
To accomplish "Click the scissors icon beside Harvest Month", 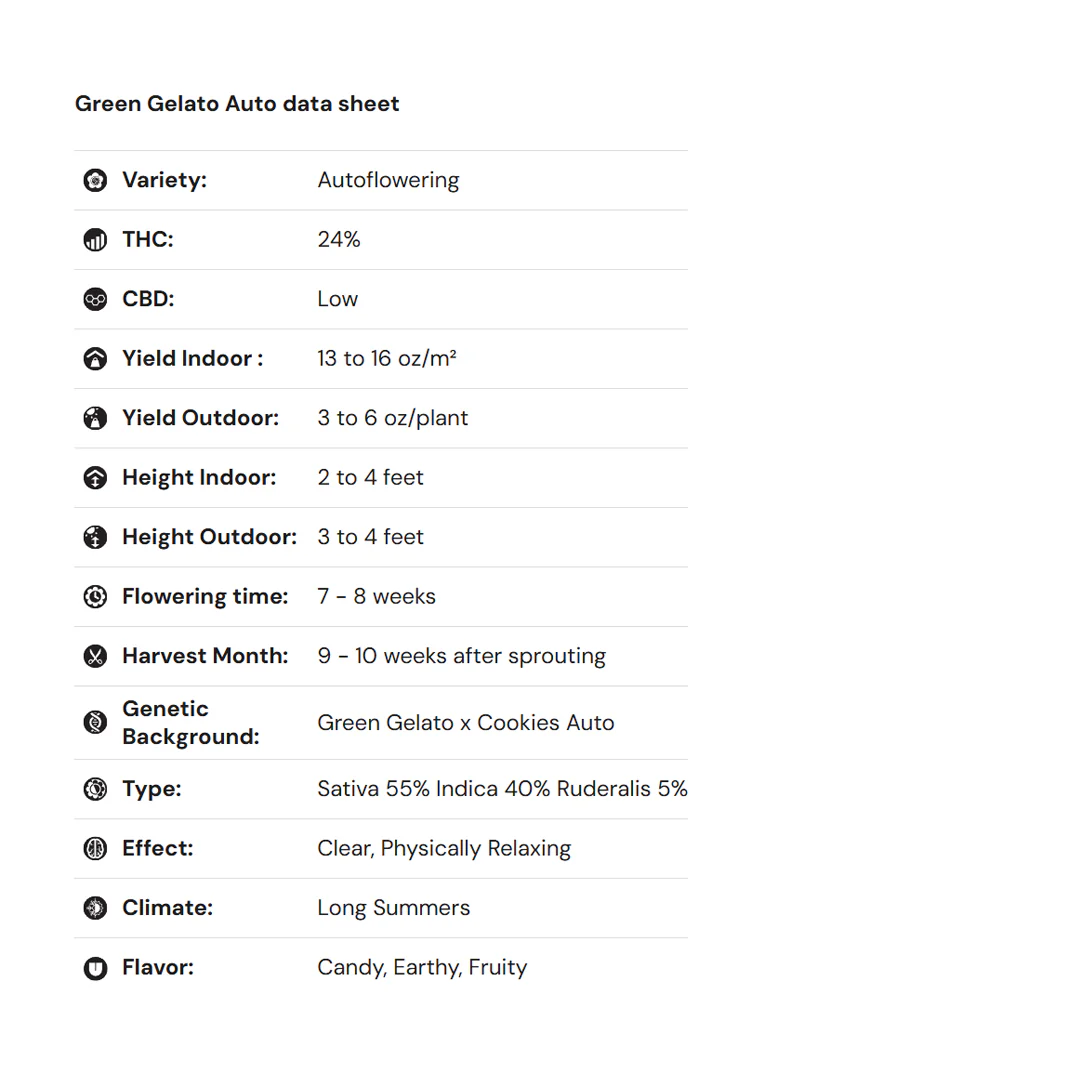I will (95, 656).
